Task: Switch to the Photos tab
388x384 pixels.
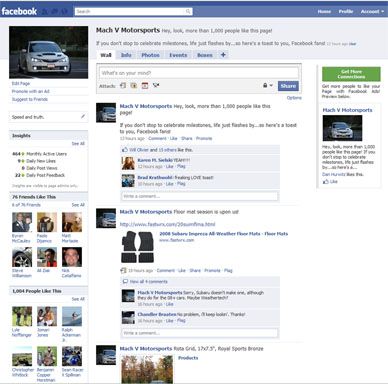Action: point(150,55)
